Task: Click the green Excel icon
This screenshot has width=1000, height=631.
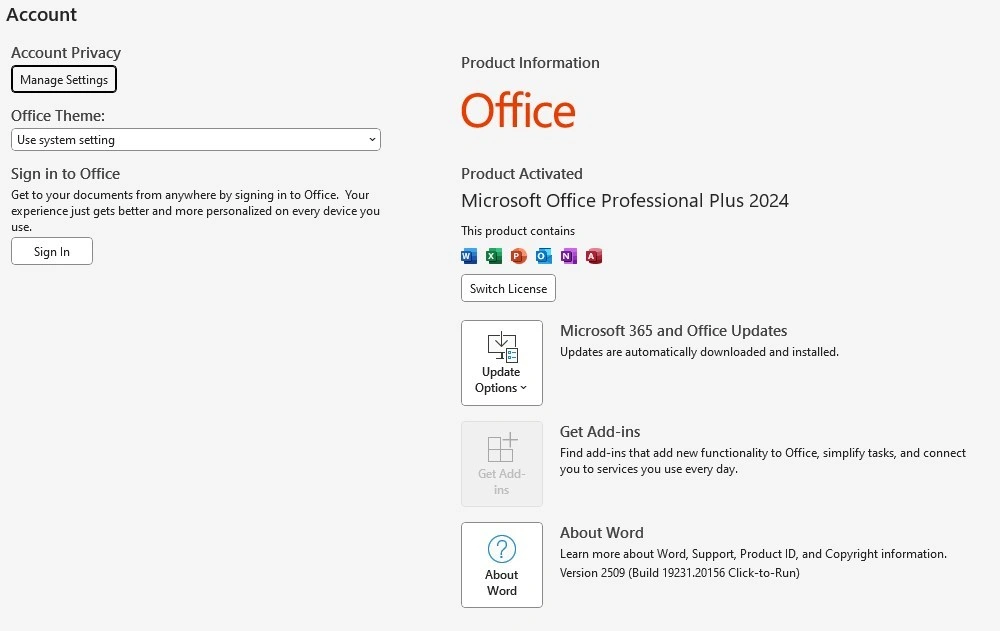Action: pyautogui.click(x=494, y=256)
